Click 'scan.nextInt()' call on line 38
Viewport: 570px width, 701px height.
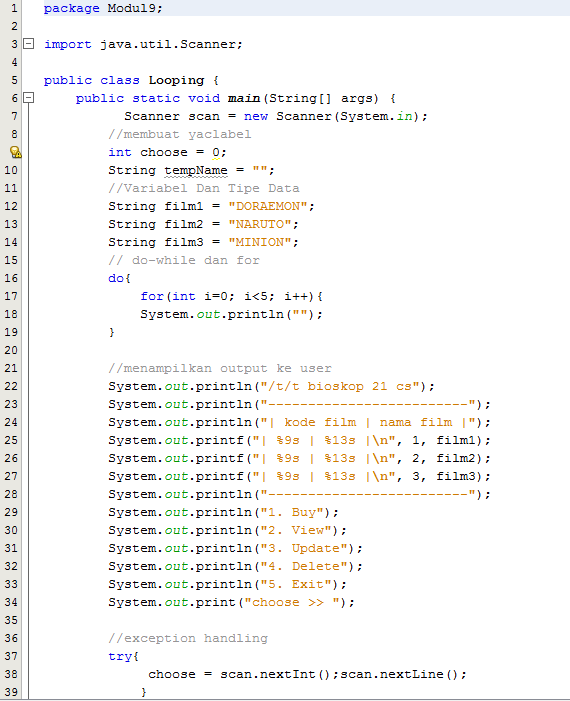(276, 675)
